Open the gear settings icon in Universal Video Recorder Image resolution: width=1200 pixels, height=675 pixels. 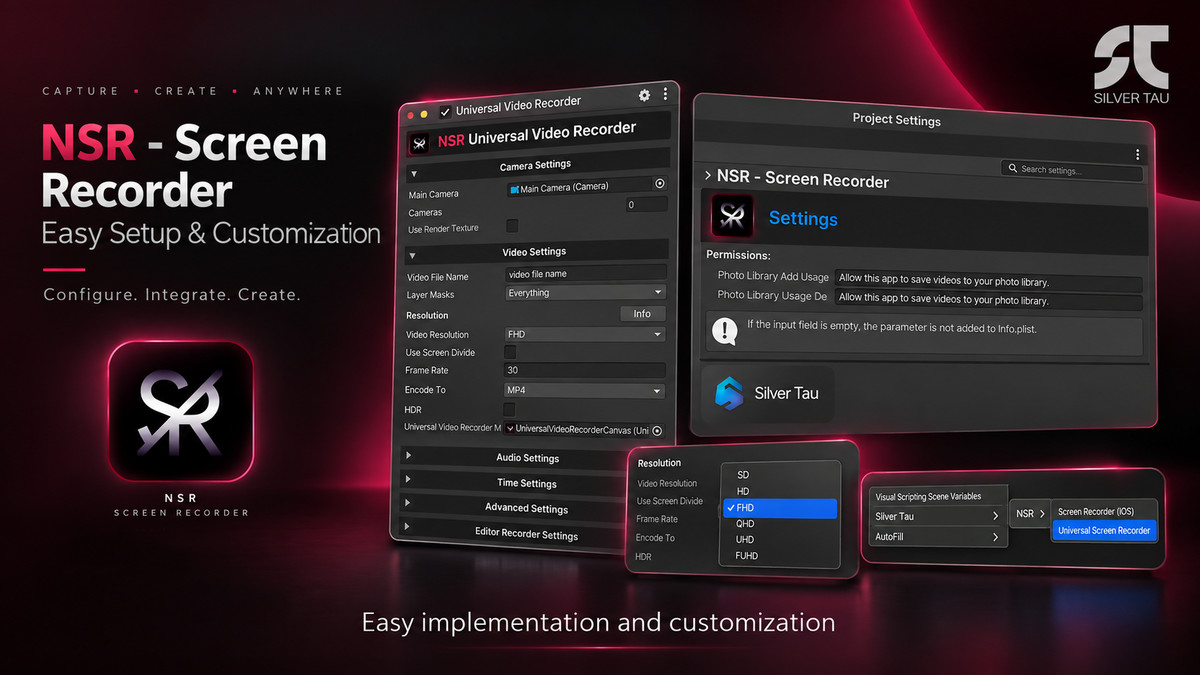click(644, 95)
